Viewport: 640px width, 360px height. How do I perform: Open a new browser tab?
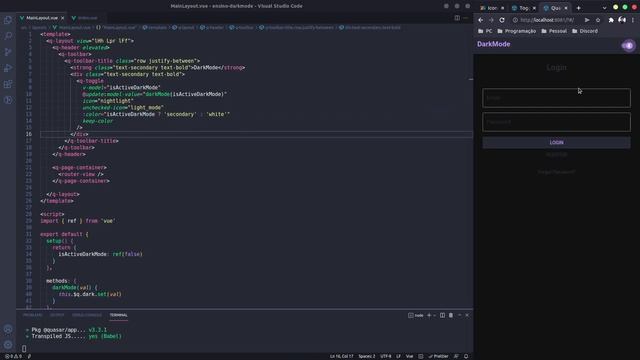click(x=578, y=8)
